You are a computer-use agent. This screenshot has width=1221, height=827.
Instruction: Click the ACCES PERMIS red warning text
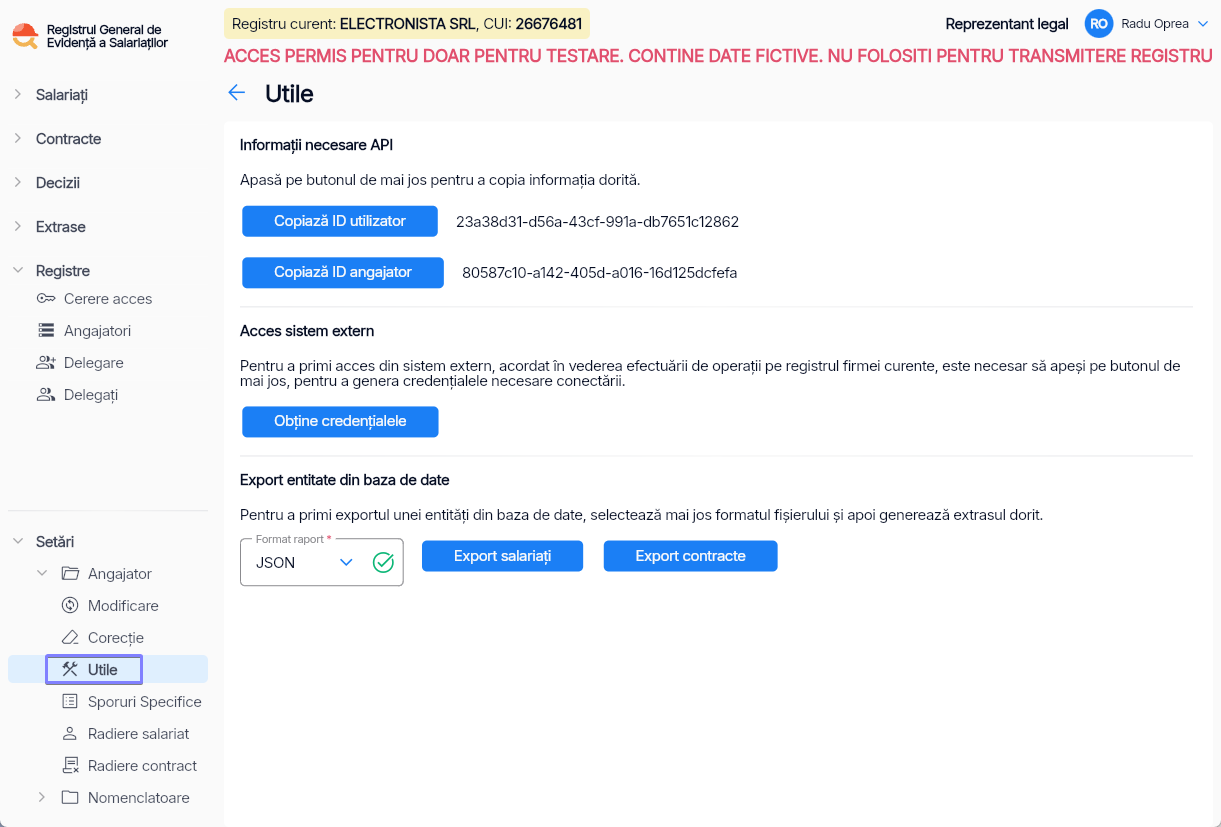point(718,56)
